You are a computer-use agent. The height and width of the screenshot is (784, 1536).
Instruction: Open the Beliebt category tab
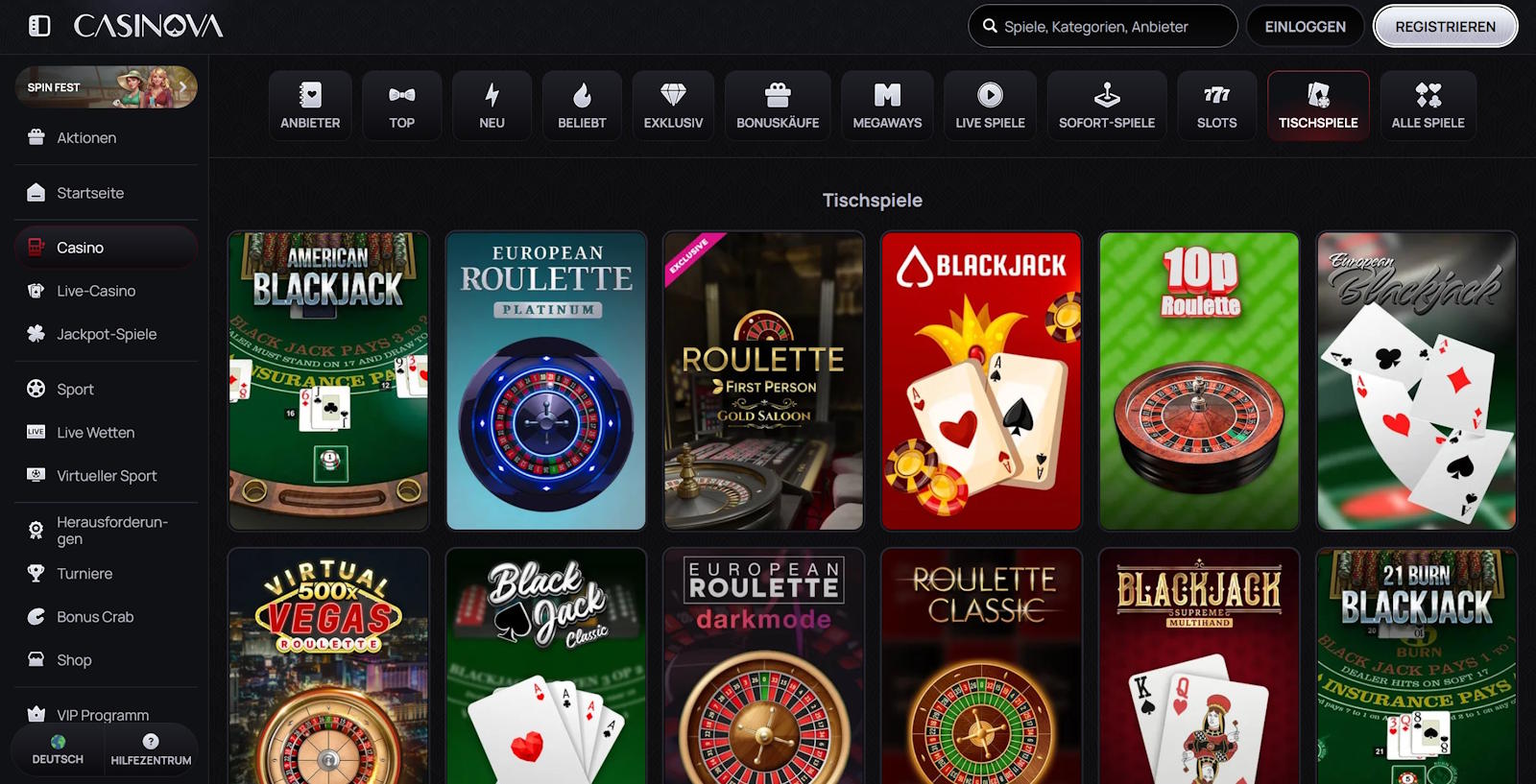582,106
